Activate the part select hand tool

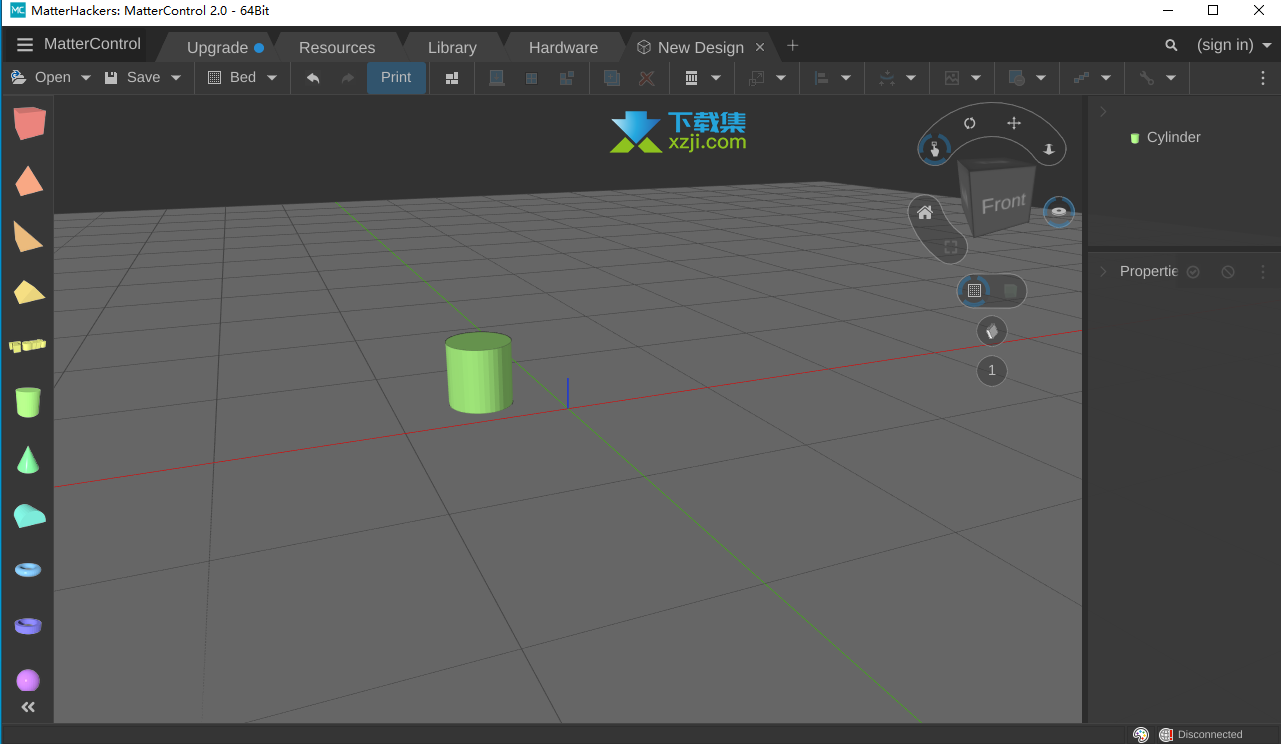934,149
